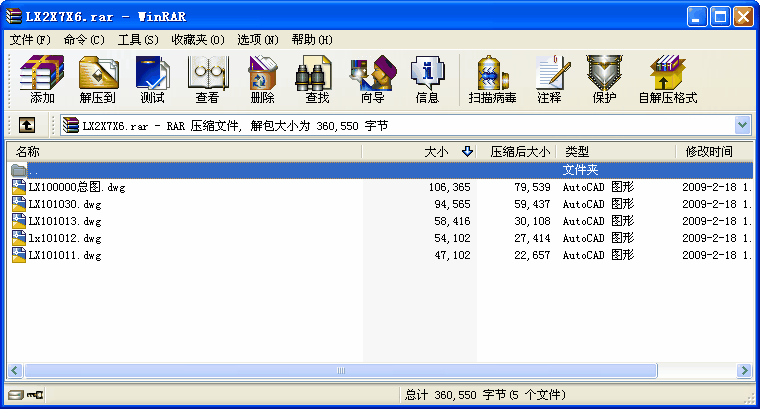Select file lx101012.dwg
The height and width of the screenshot is (409, 760).
65,238
